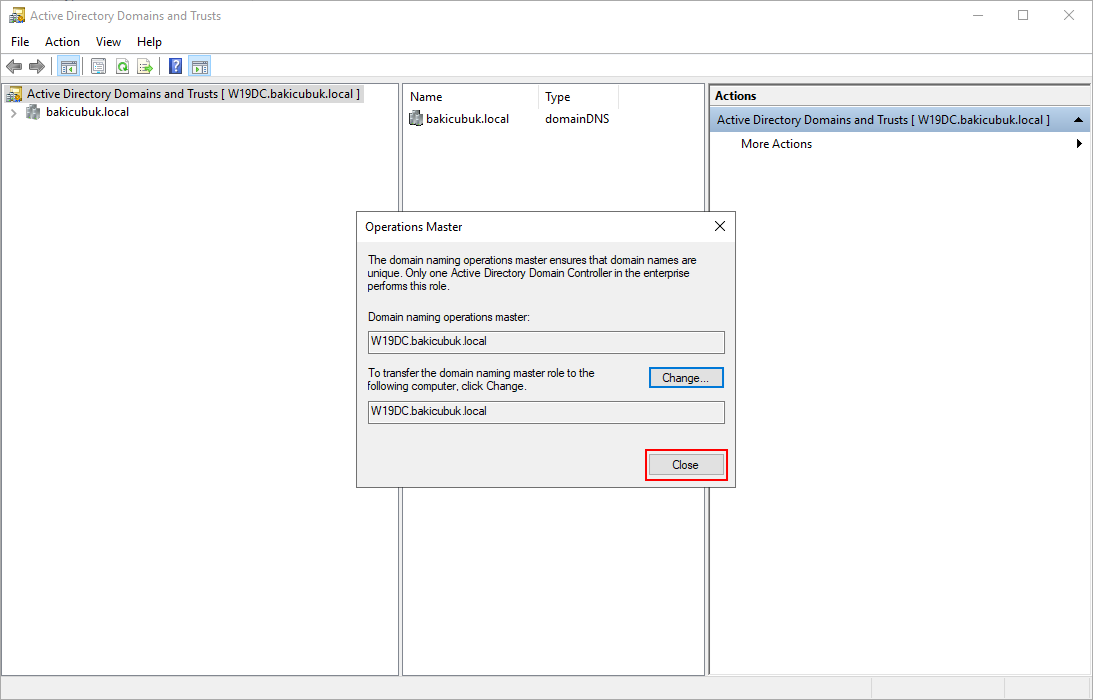Image resolution: width=1093 pixels, height=700 pixels.
Task: Collapse the Actions section header arrow
Action: [1078, 120]
